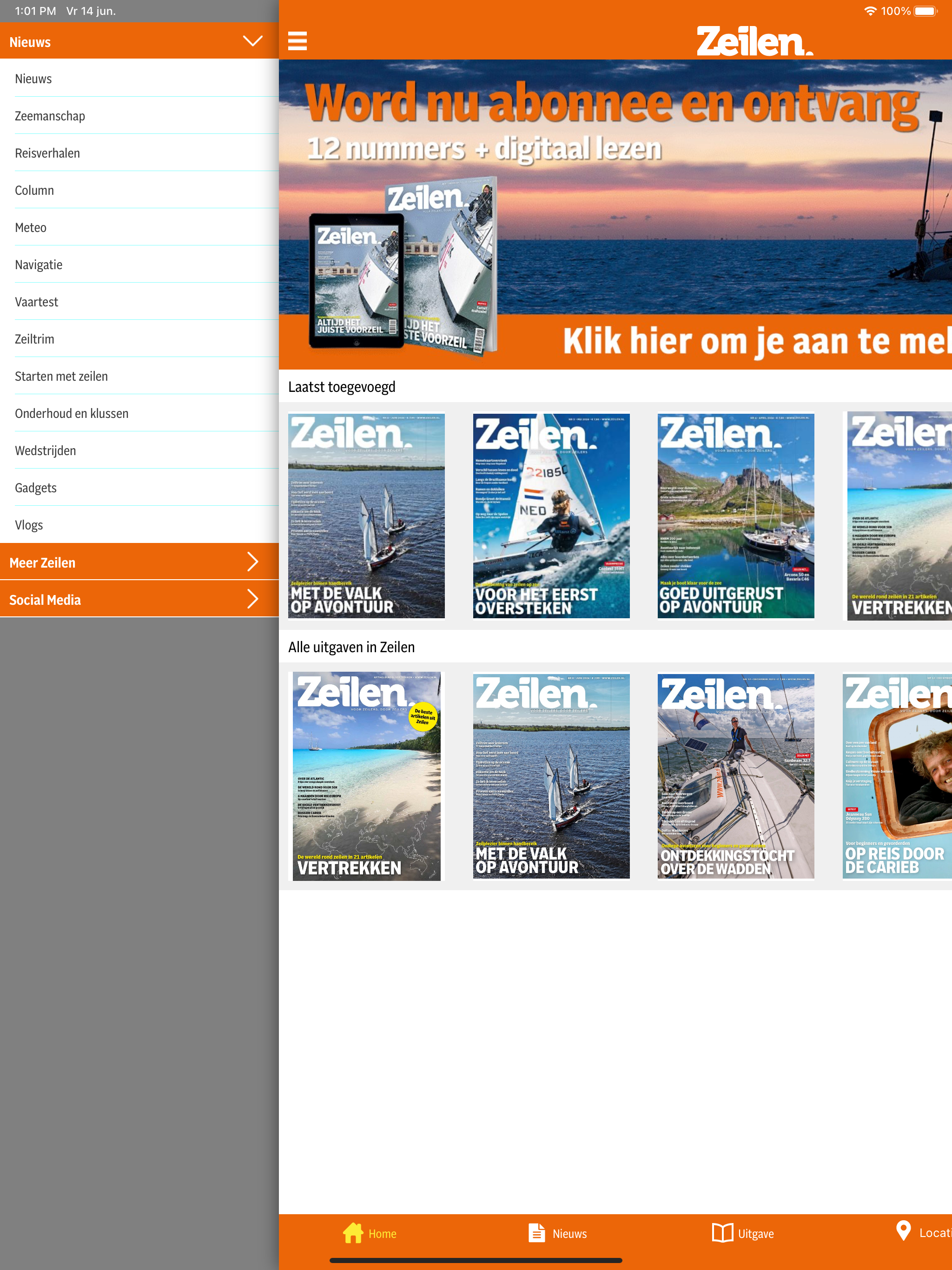Open latest issue Met de Valk op avontuur
Image resolution: width=952 pixels, height=1270 pixels.
pyautogui.click(x=366, y=516)
